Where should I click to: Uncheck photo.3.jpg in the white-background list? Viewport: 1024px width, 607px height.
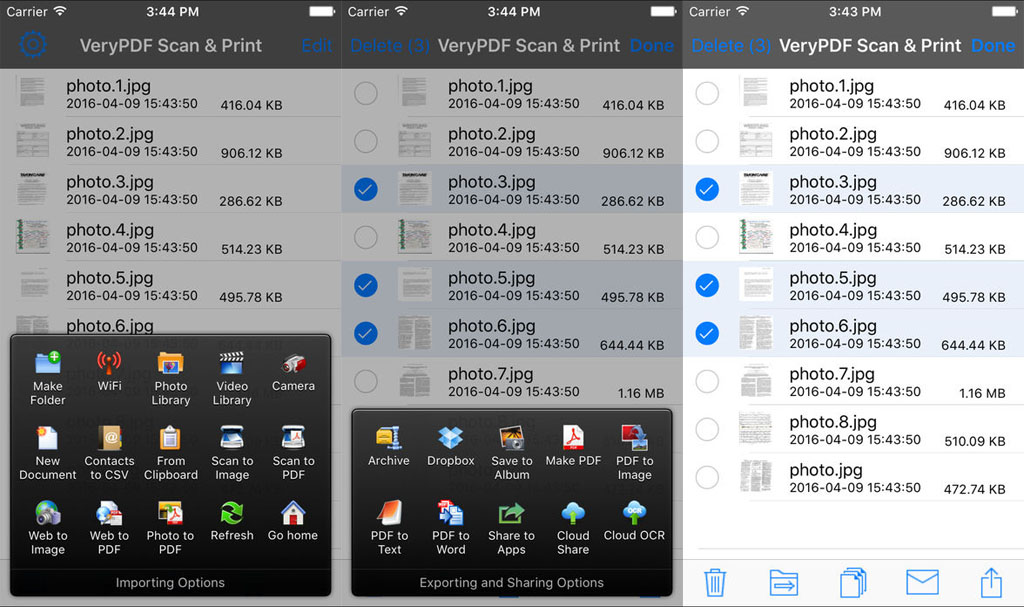click(x=707, y=189)
